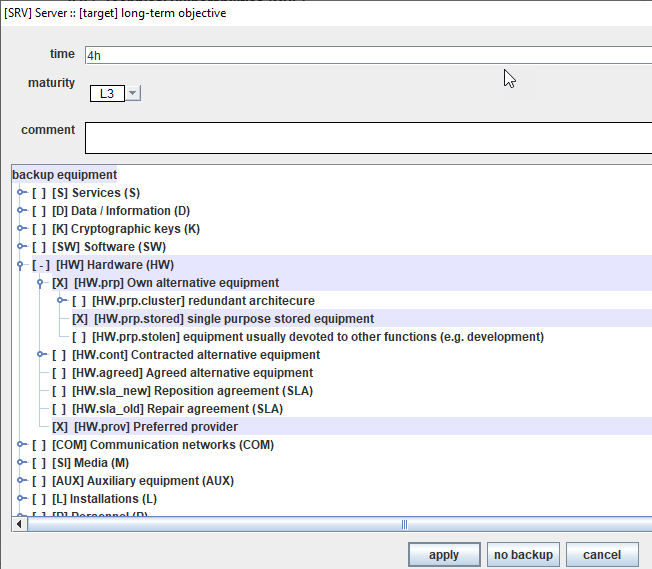This screenshot has width=652, height=569.
Task: Enable HW.sla_new Reposition agreement checkbox
Action: click(60, 391)
